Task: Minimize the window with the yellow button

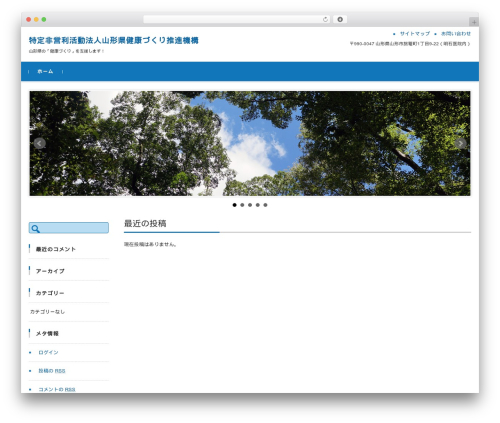Action: click(36, 19)
